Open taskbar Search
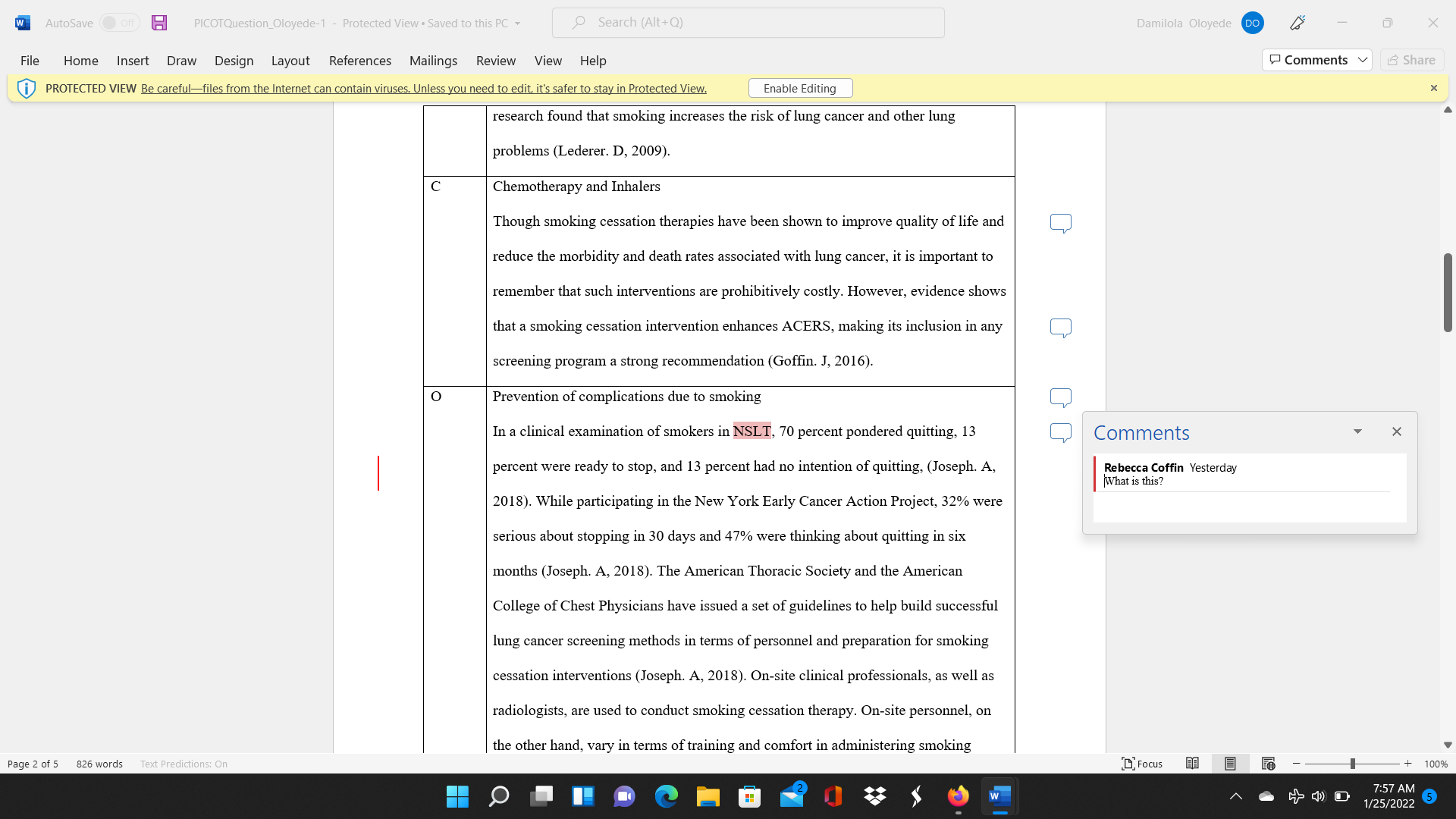Image resolution: width=1456 pixels, height=819 pixels. click(x=499, y=796)
